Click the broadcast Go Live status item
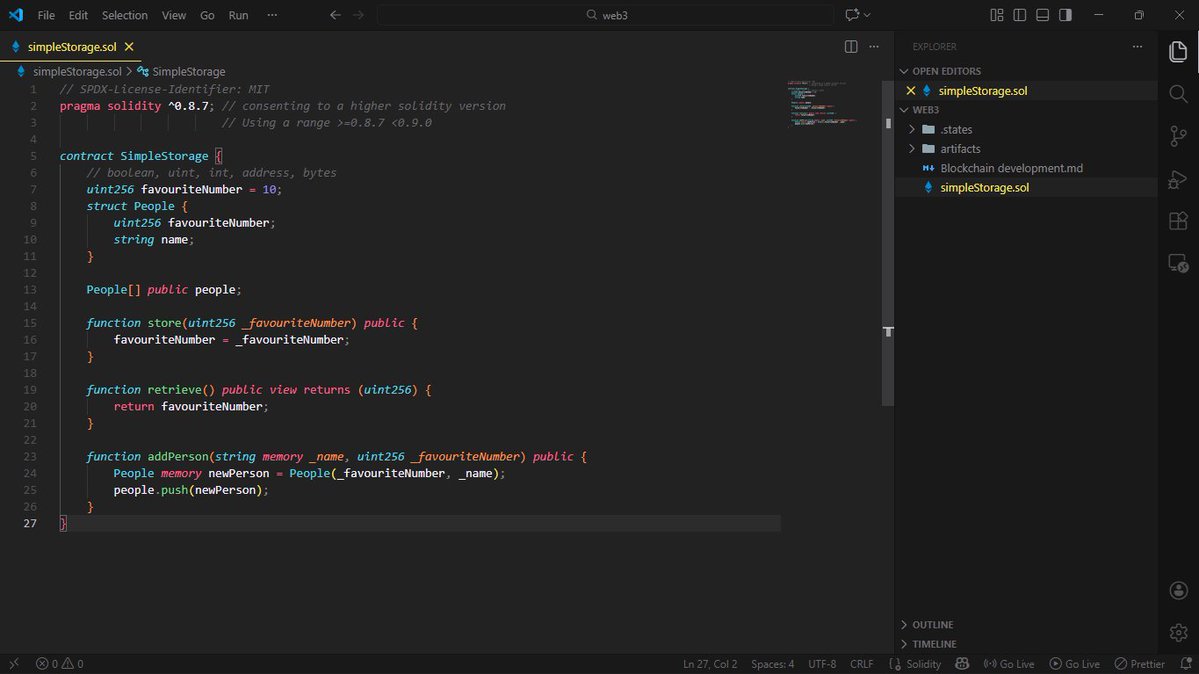 coord(1009,664)
